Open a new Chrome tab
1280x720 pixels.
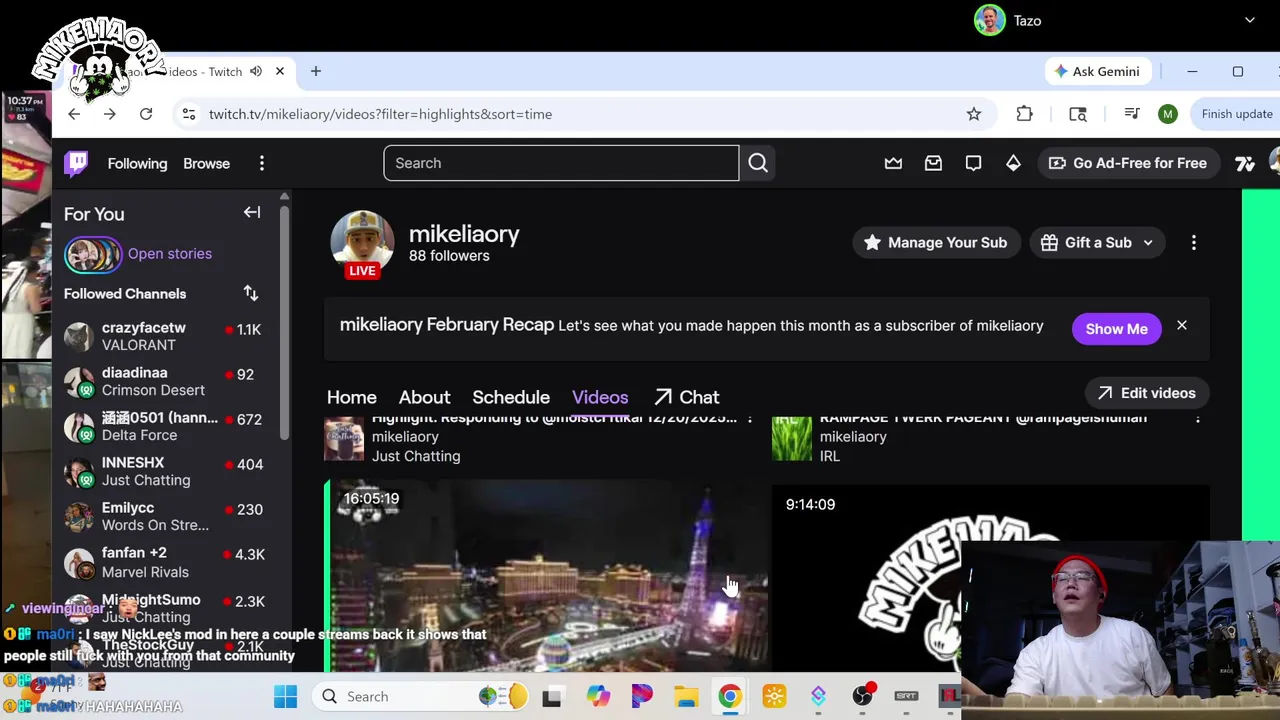316,71
